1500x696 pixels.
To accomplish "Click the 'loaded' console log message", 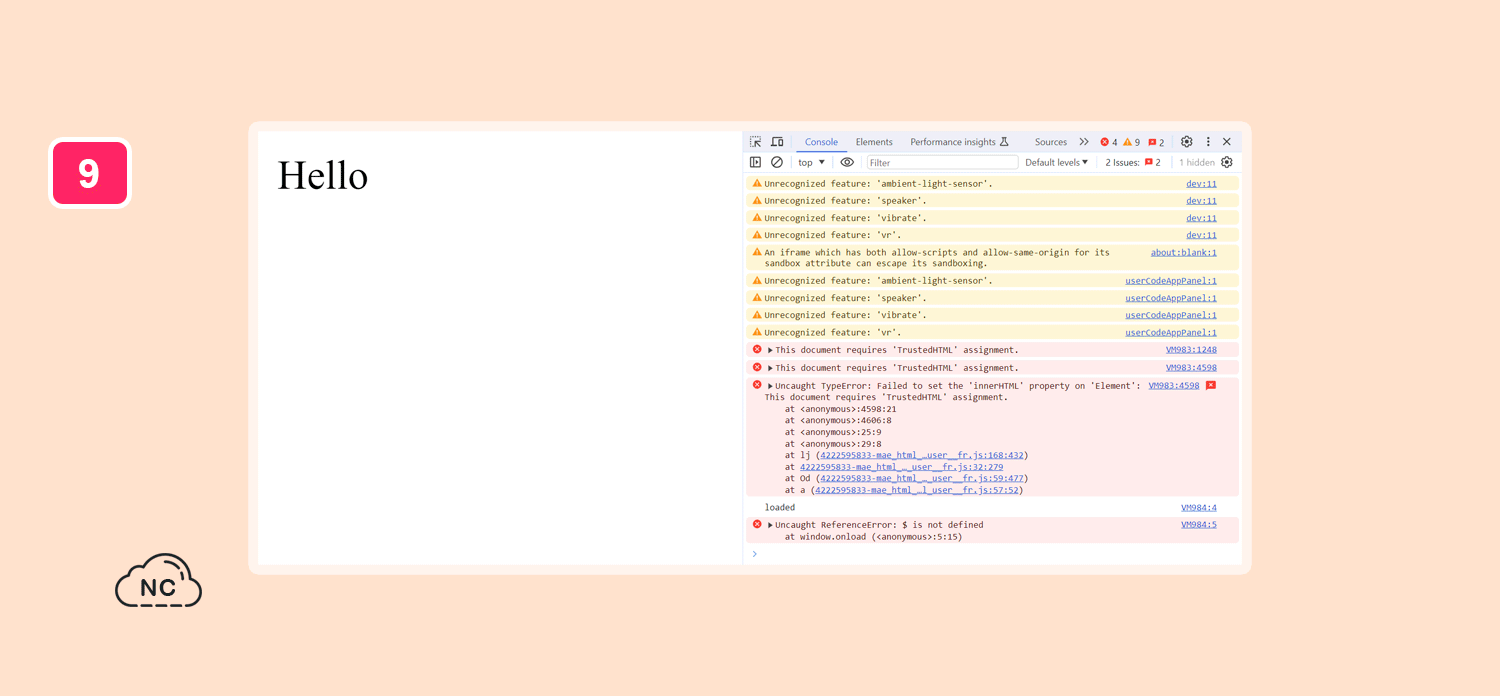I will pos(780,508).
